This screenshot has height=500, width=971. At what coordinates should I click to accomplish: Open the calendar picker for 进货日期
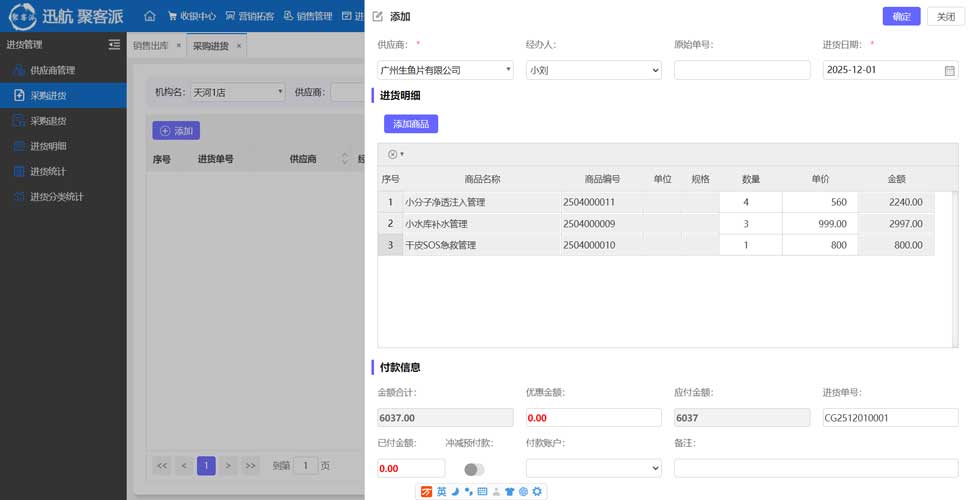tap(949, 71)
